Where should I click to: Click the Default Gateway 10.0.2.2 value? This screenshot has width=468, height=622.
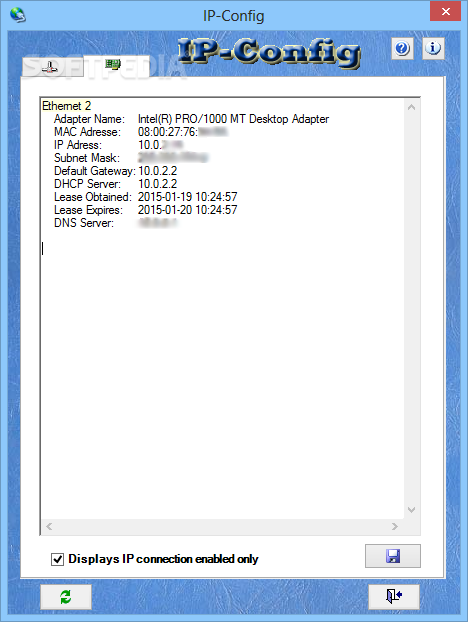157,171
